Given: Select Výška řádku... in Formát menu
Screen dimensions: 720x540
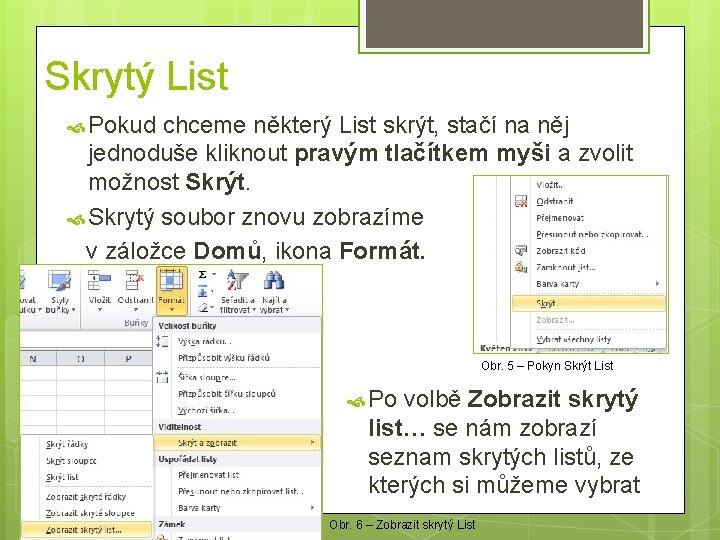Looking at the screenshot, I should [x=204, y=341].
